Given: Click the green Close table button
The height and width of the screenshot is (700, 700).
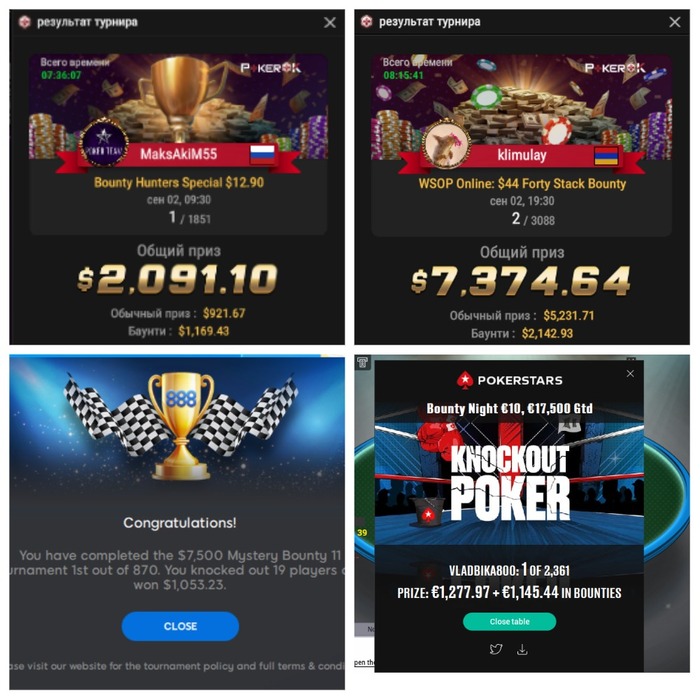Looking at the screenshot, I should pos(509,621).
